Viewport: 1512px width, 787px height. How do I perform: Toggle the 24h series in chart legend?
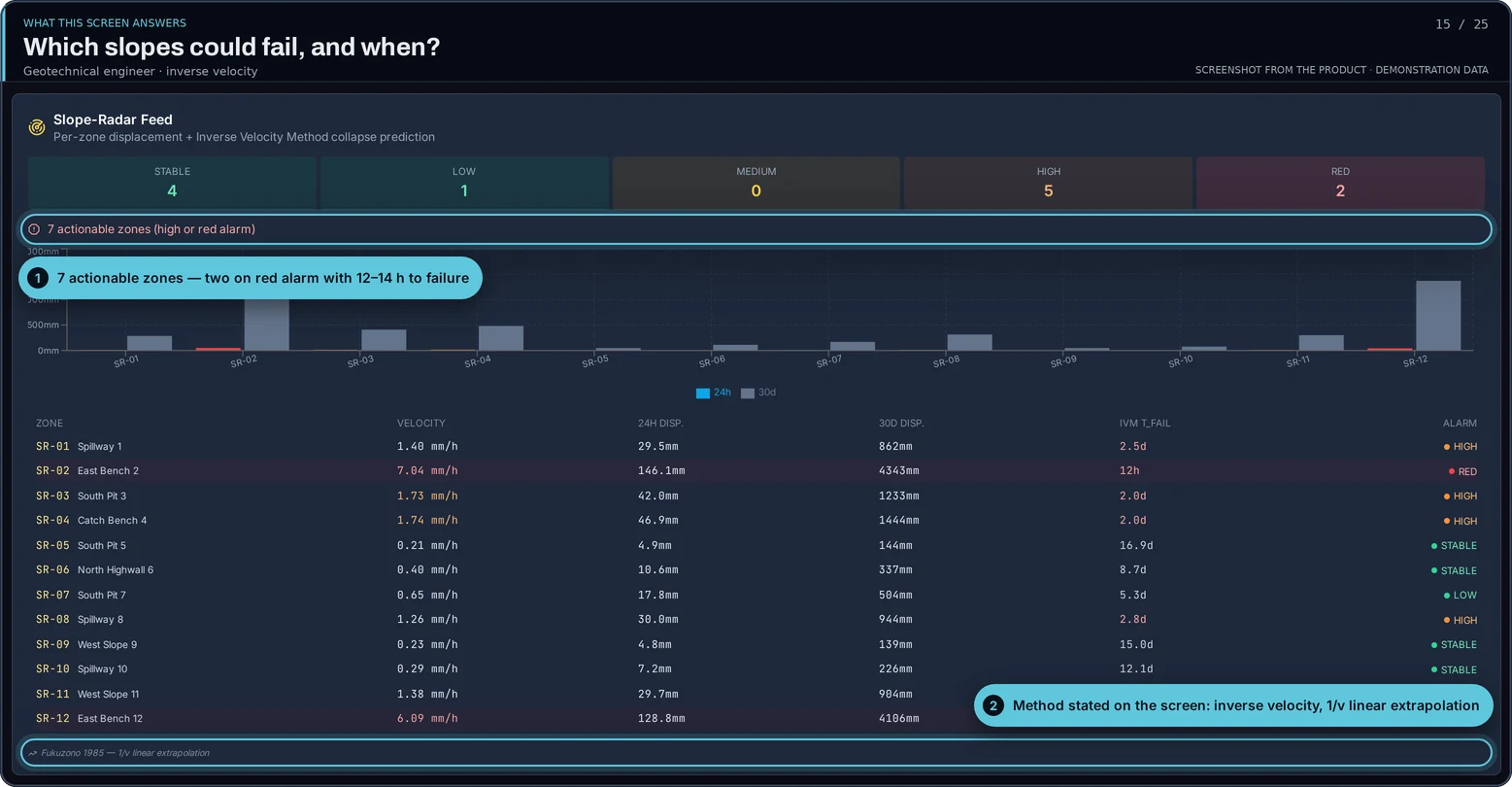coord(714,393)
